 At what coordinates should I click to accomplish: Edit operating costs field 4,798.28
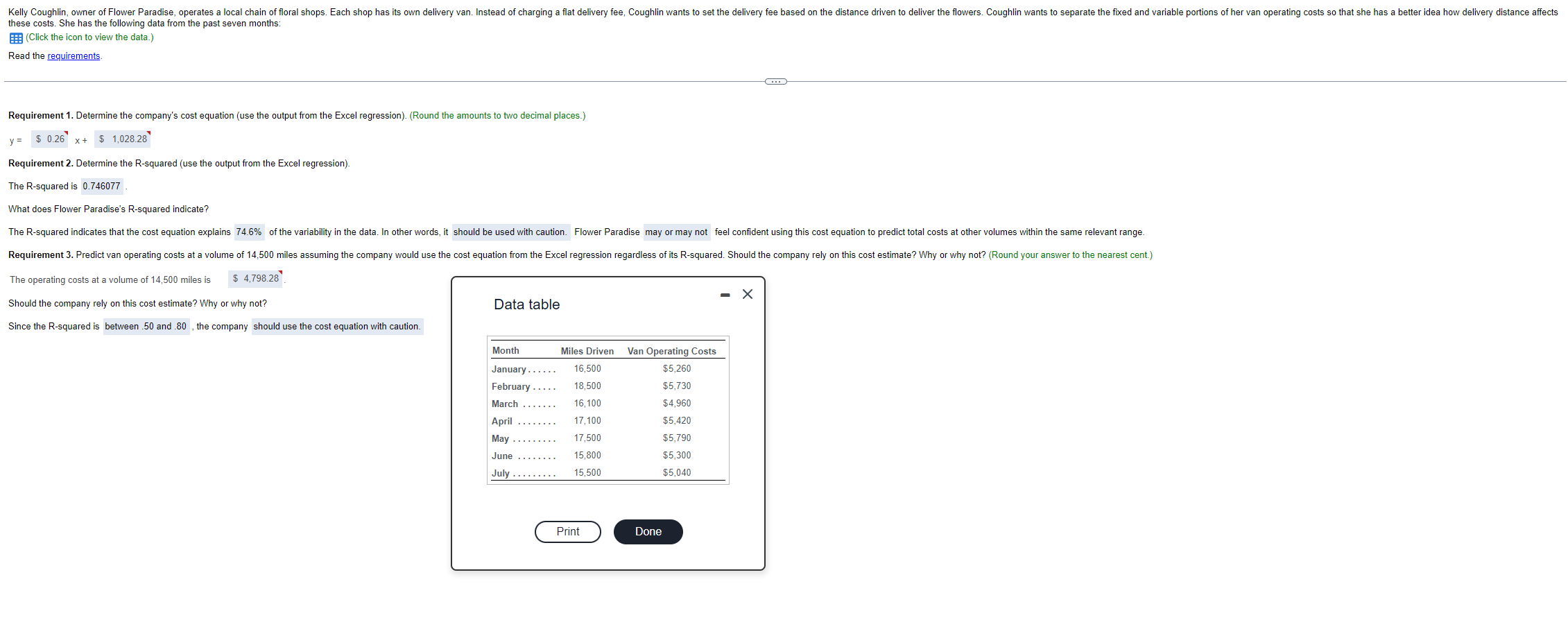coord(256,279)
